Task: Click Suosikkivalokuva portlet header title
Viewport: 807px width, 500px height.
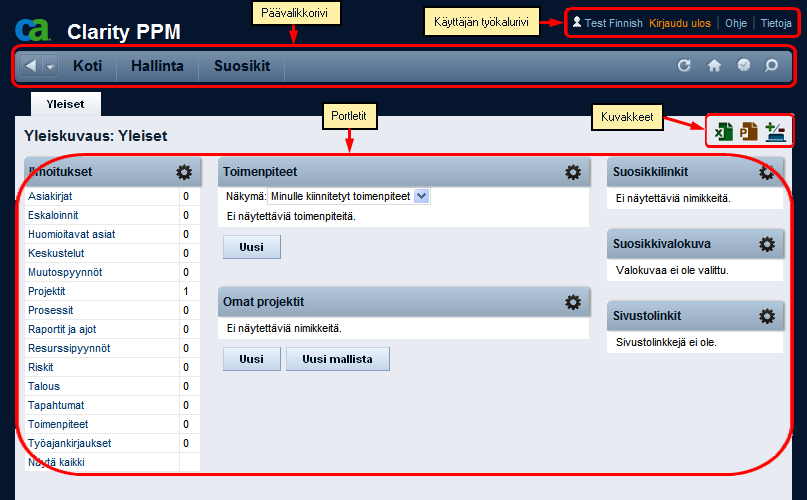Action: (x=661, y=244)
